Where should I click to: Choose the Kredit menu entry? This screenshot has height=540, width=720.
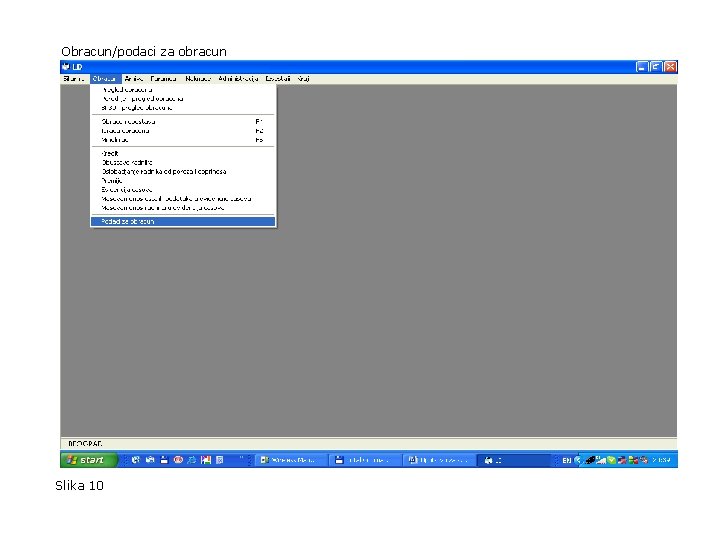coord(110,153)
